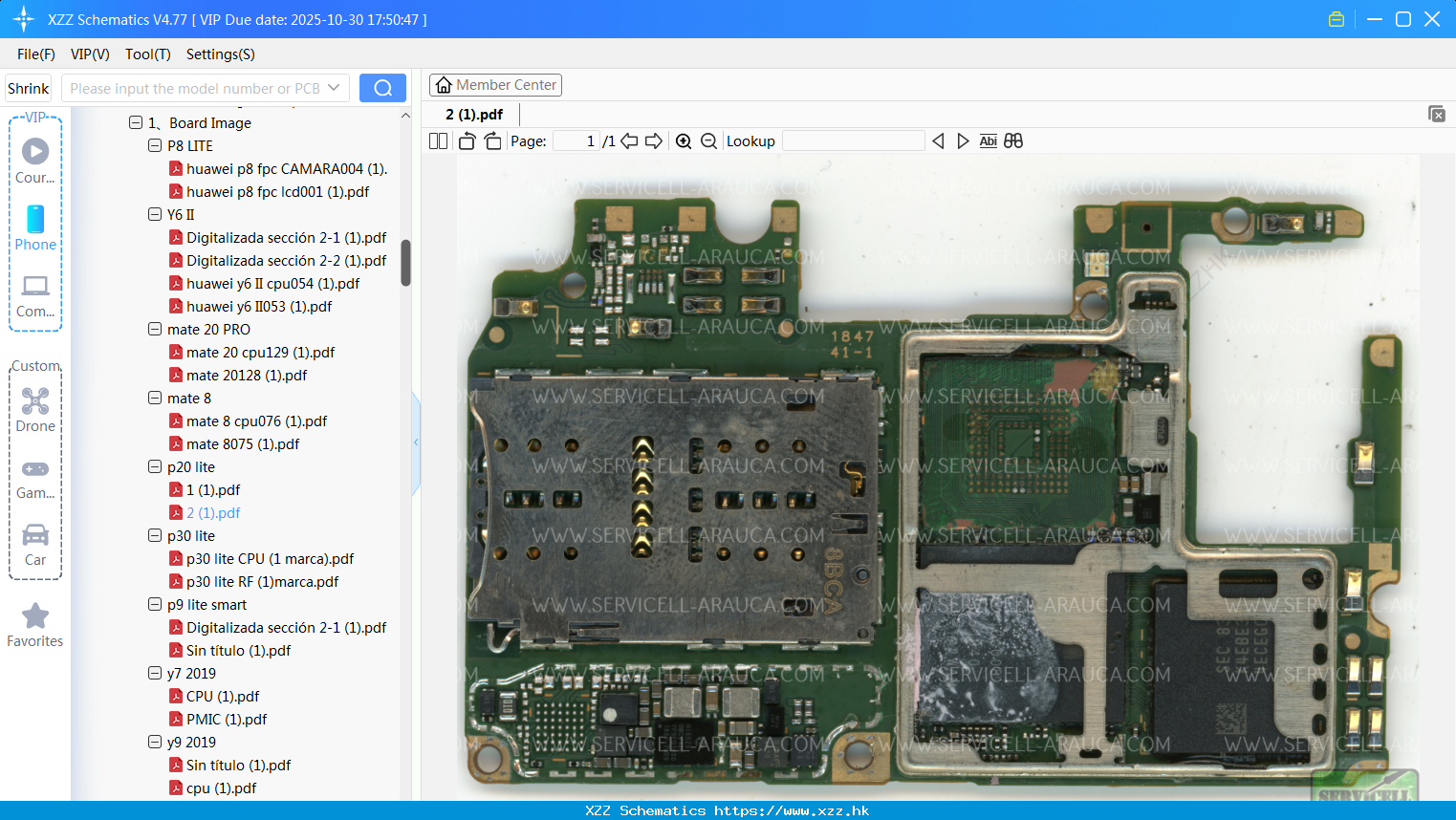This screenshot has height=820, width=1456.
Task: Find next lookup match triangle
Action: click(x=963, y=141)
